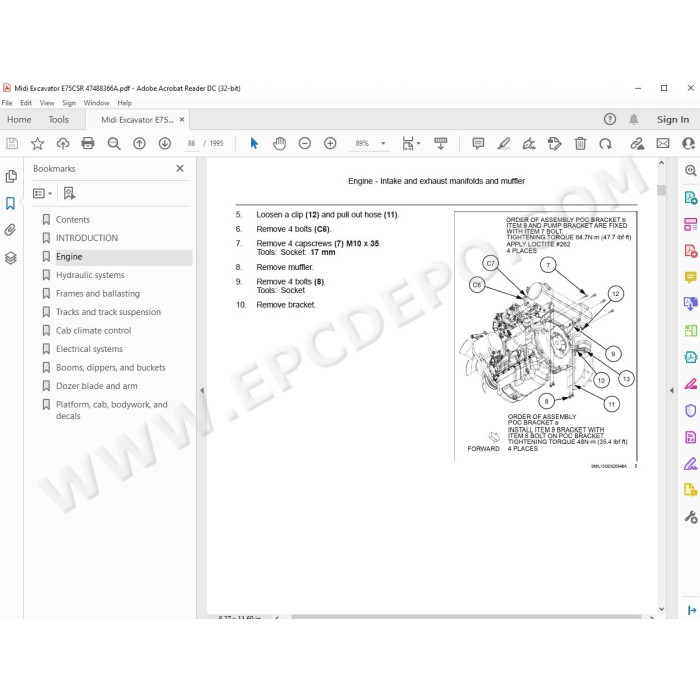Open the Help question mark
The height and width of the screenshot is (700, 700).
tap(610, 119)
